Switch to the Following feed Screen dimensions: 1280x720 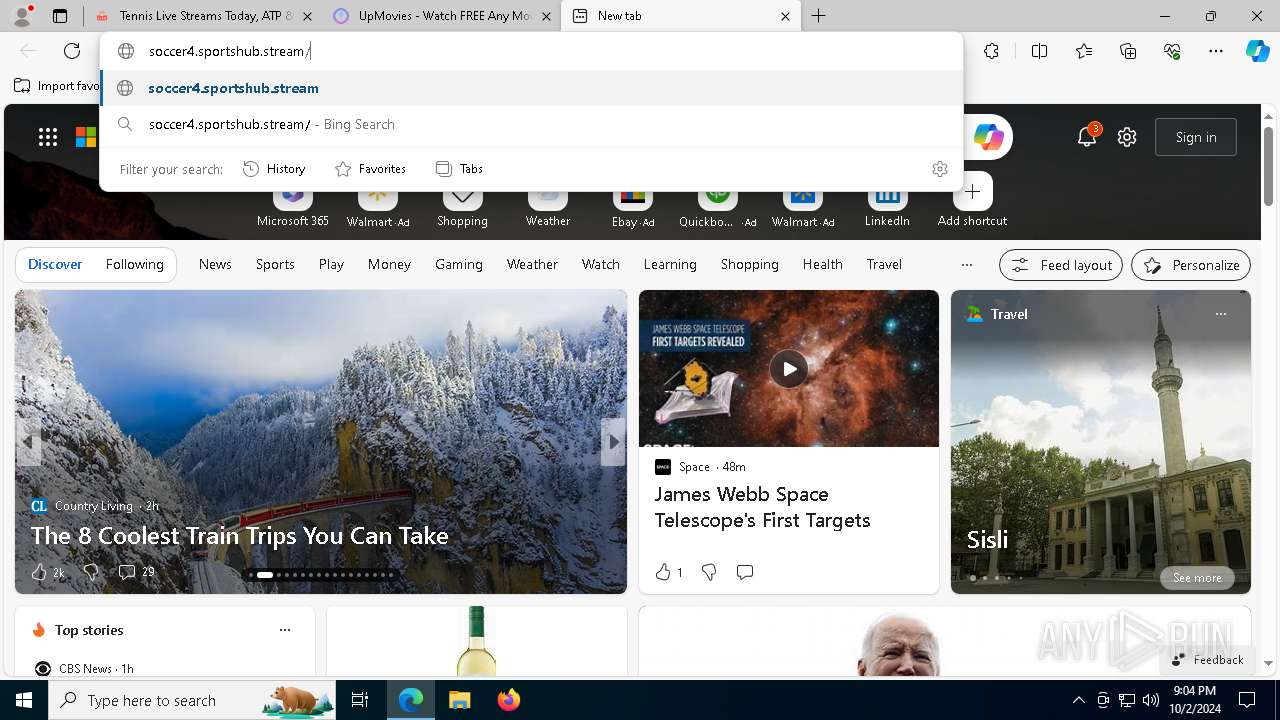pos(134,264)
